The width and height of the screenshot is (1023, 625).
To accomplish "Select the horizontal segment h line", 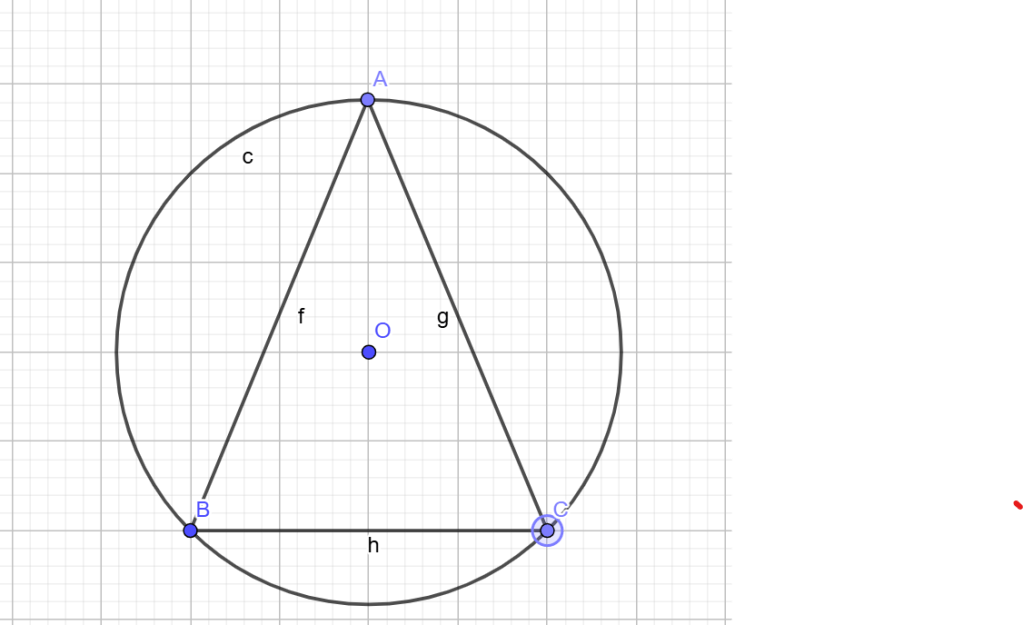I will point(300,530).
